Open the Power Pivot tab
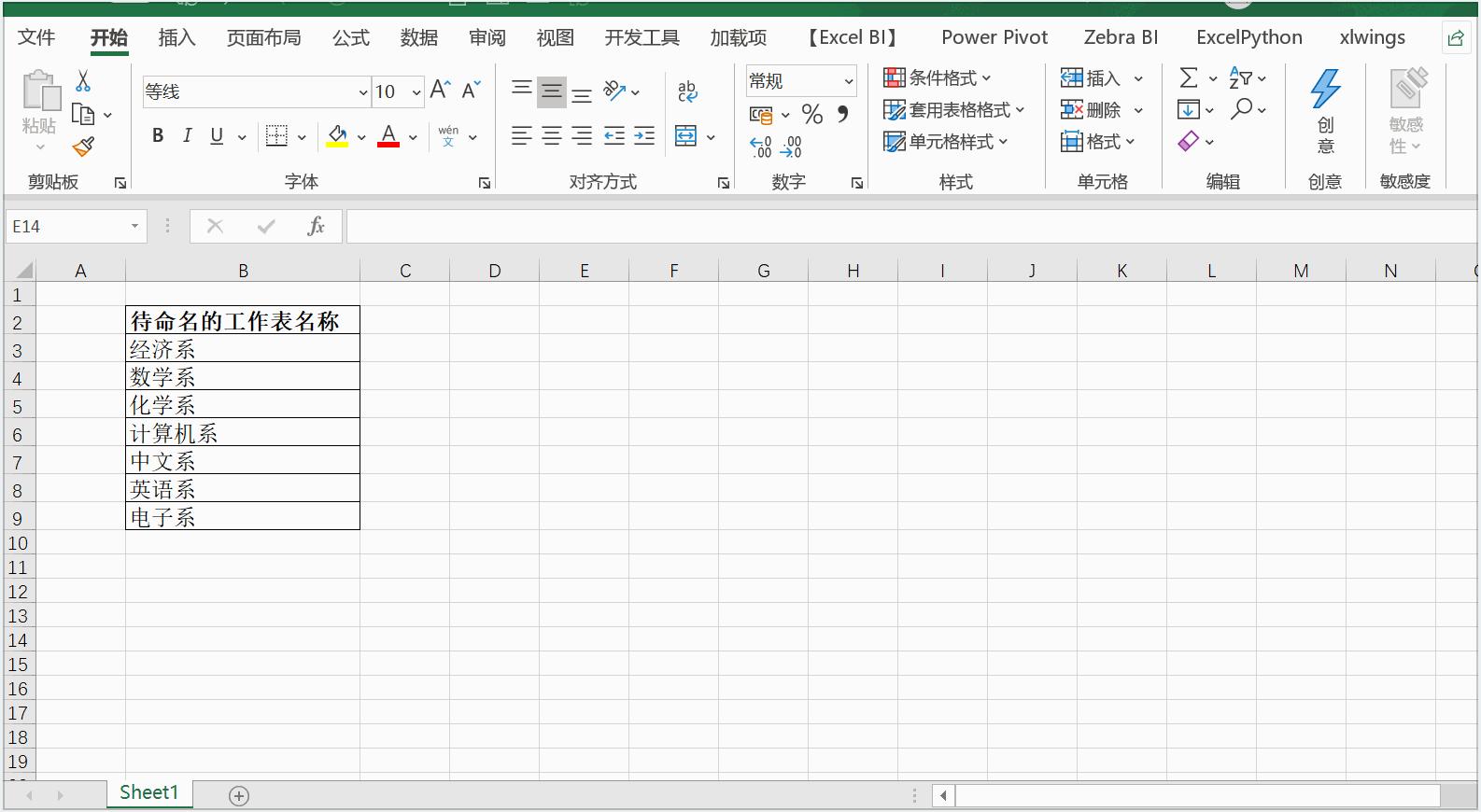 [x=994, y=37]
